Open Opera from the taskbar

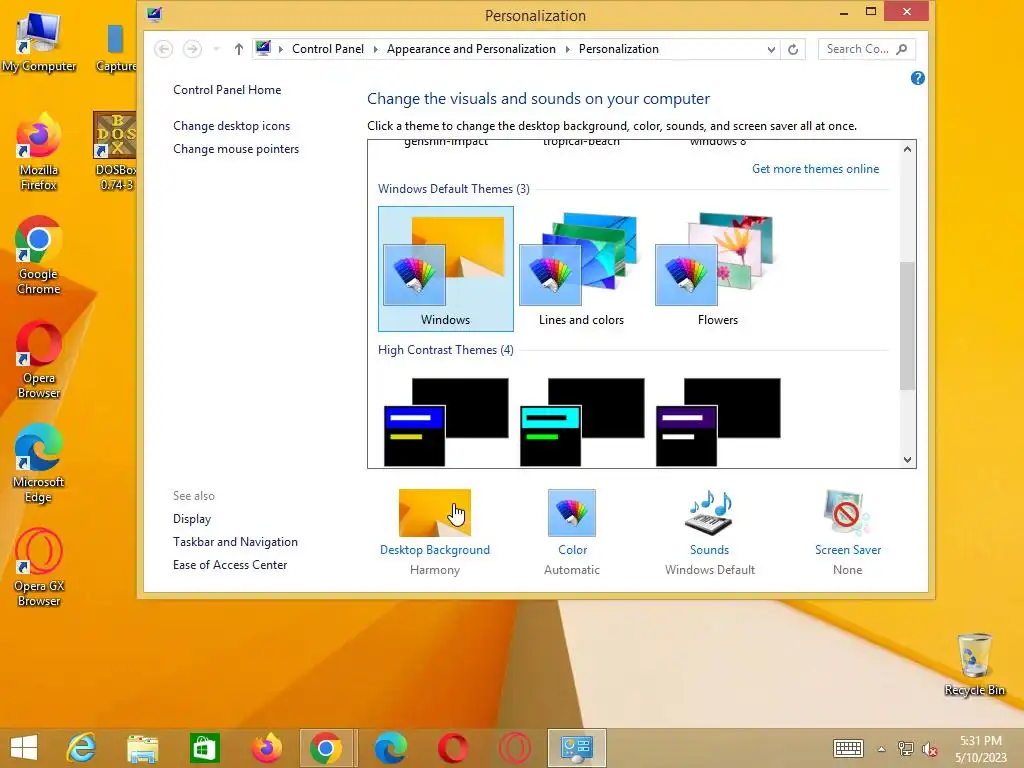tap(453, 748)
